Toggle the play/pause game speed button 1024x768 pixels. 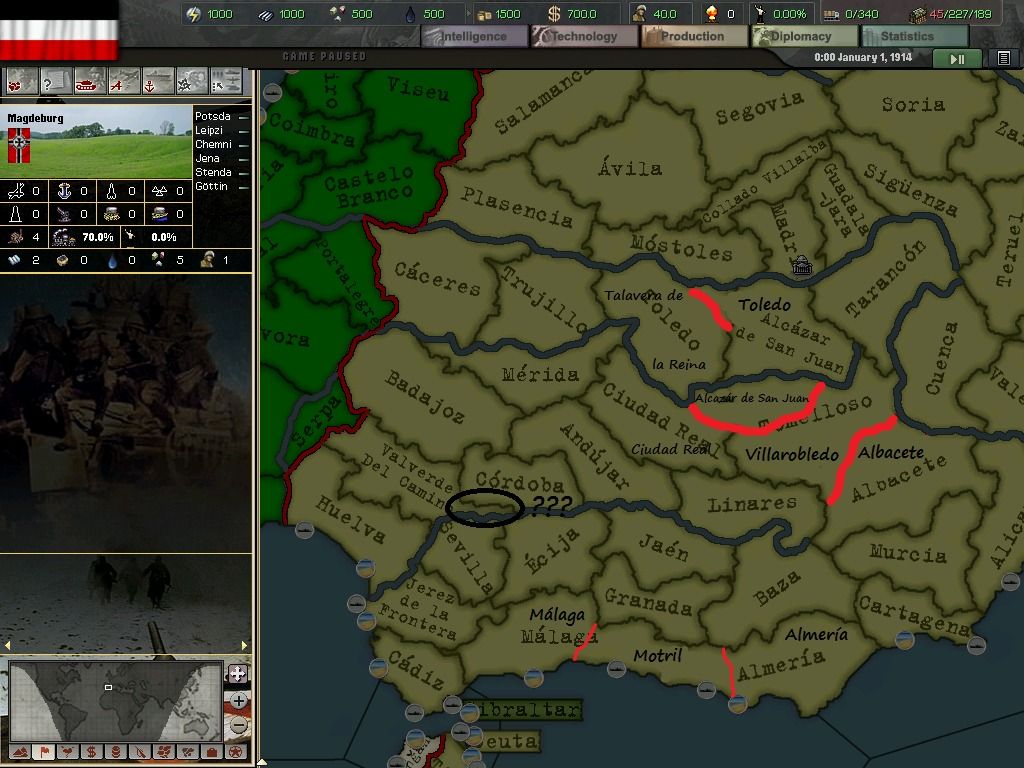957,59
